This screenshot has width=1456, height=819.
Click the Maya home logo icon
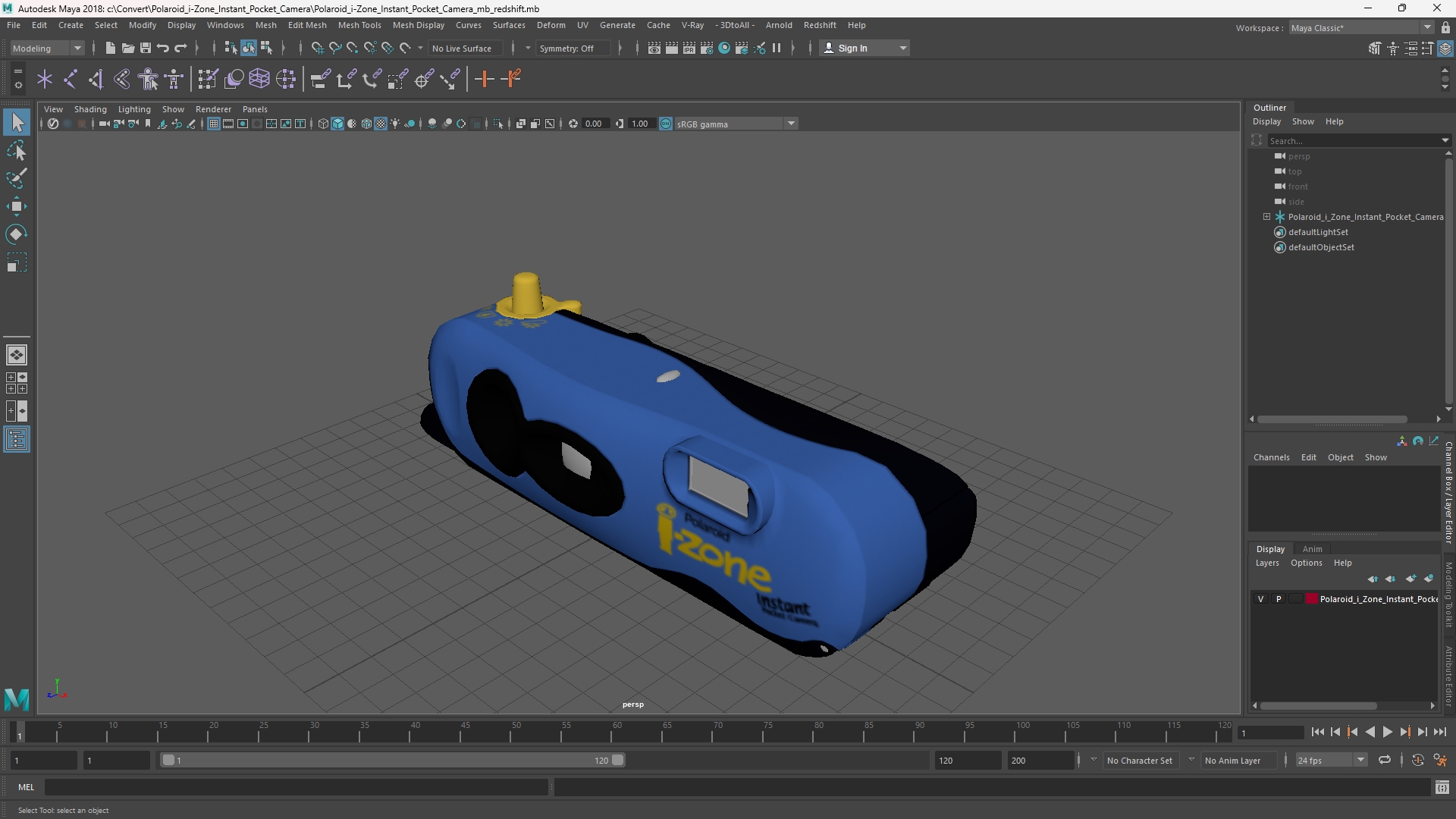tap(17, 698)
